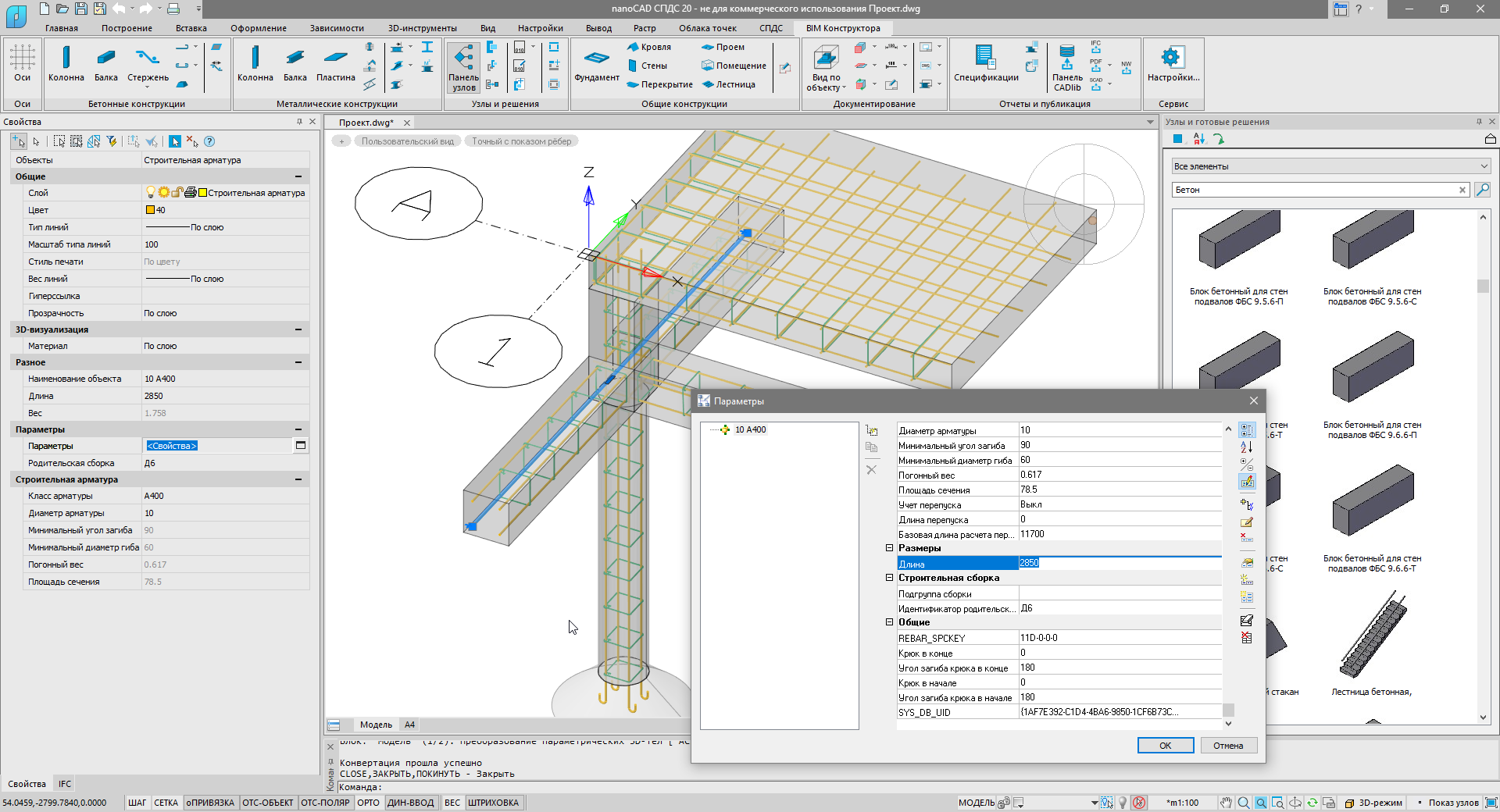
Task: Choose the metal Колонна tool
Action: (255, 63)
